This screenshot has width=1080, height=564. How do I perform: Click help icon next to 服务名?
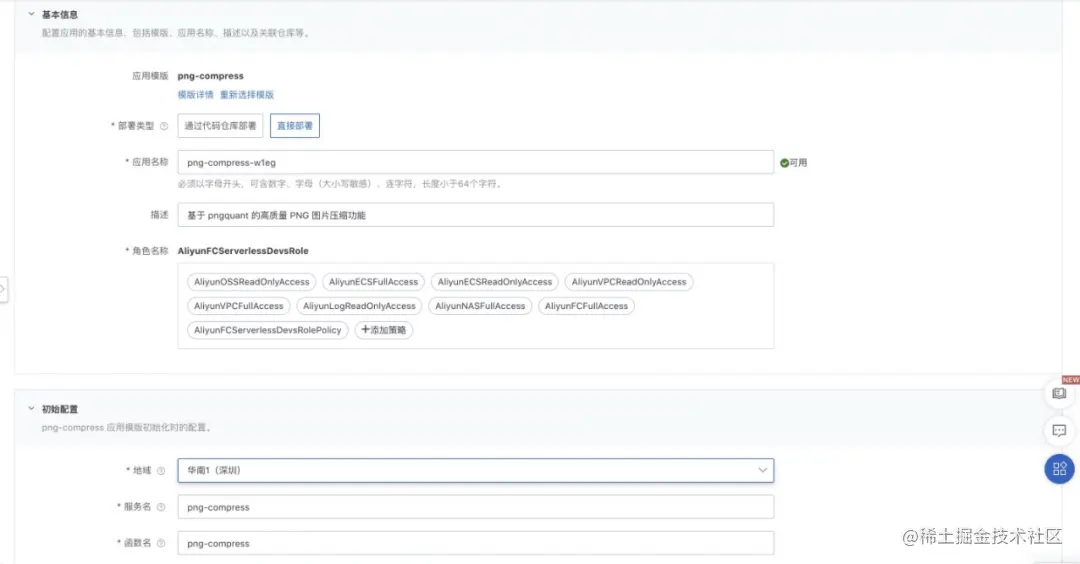(x=160, y=507)
